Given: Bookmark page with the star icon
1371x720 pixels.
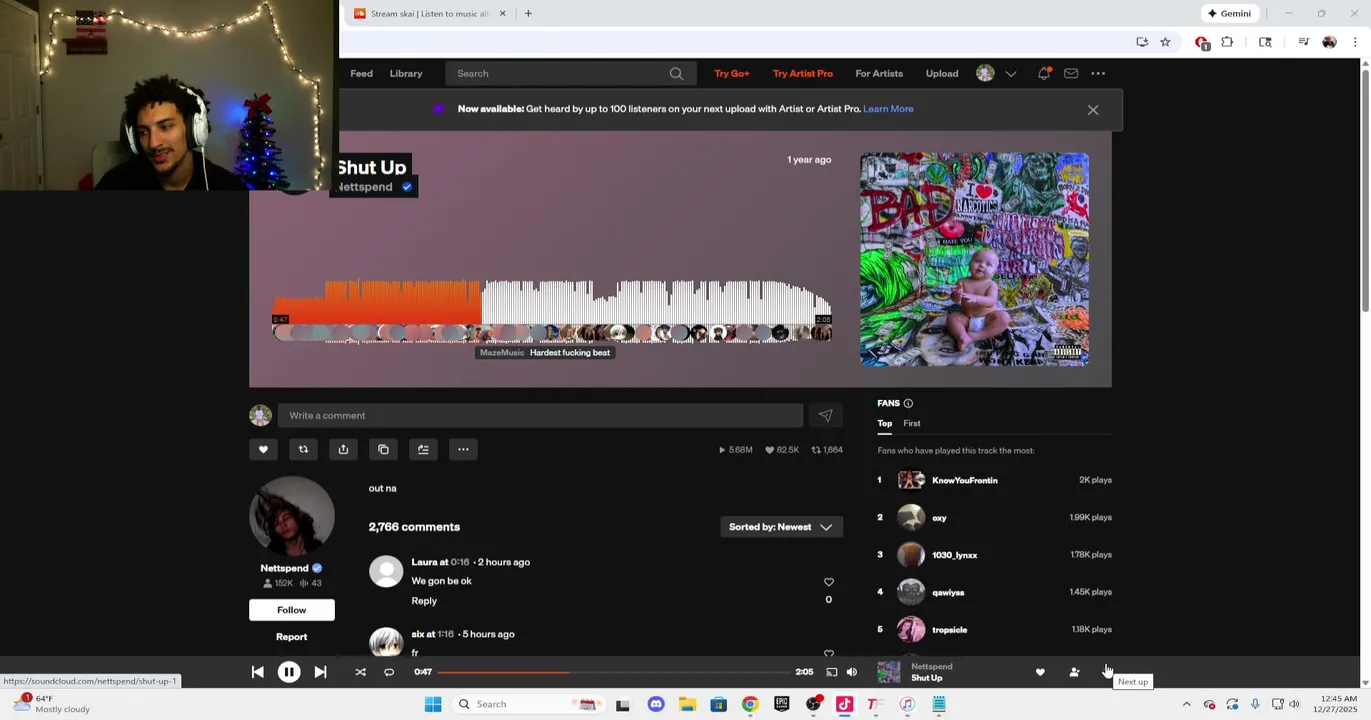Looking at the screenshot, I should (x=1165, y=42).
